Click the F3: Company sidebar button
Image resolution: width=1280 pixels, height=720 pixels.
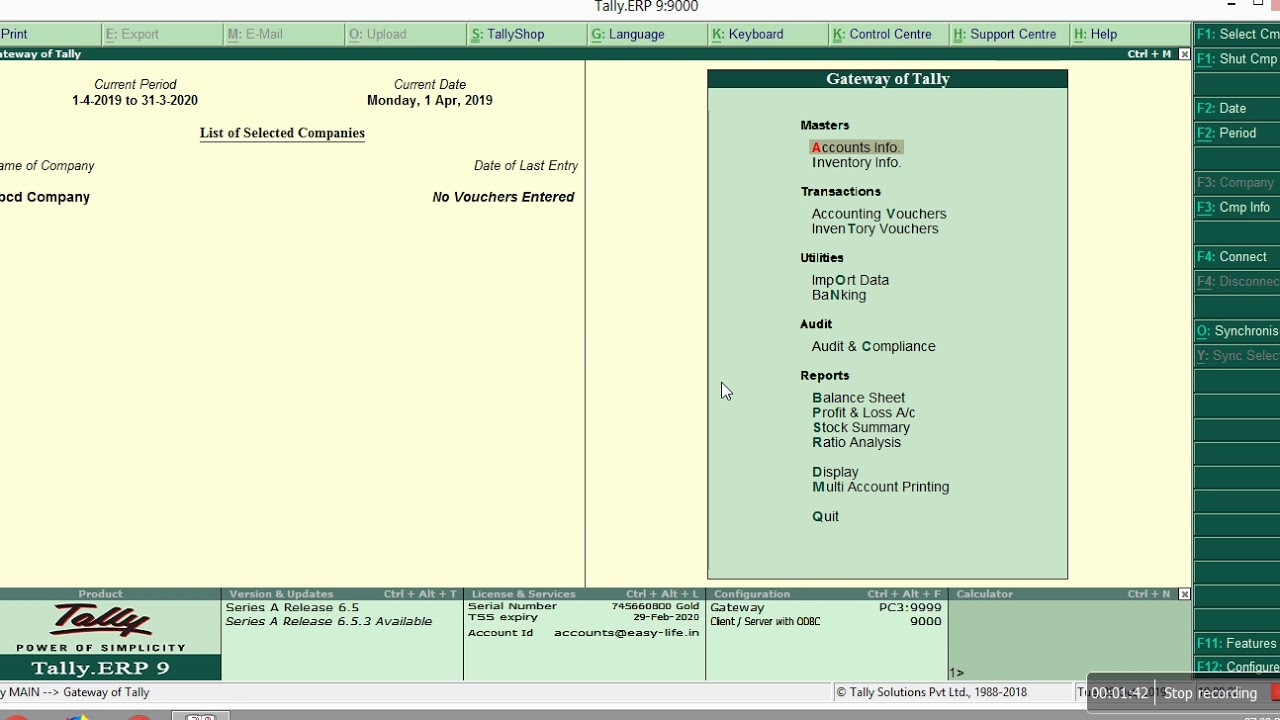[1237, 183]
